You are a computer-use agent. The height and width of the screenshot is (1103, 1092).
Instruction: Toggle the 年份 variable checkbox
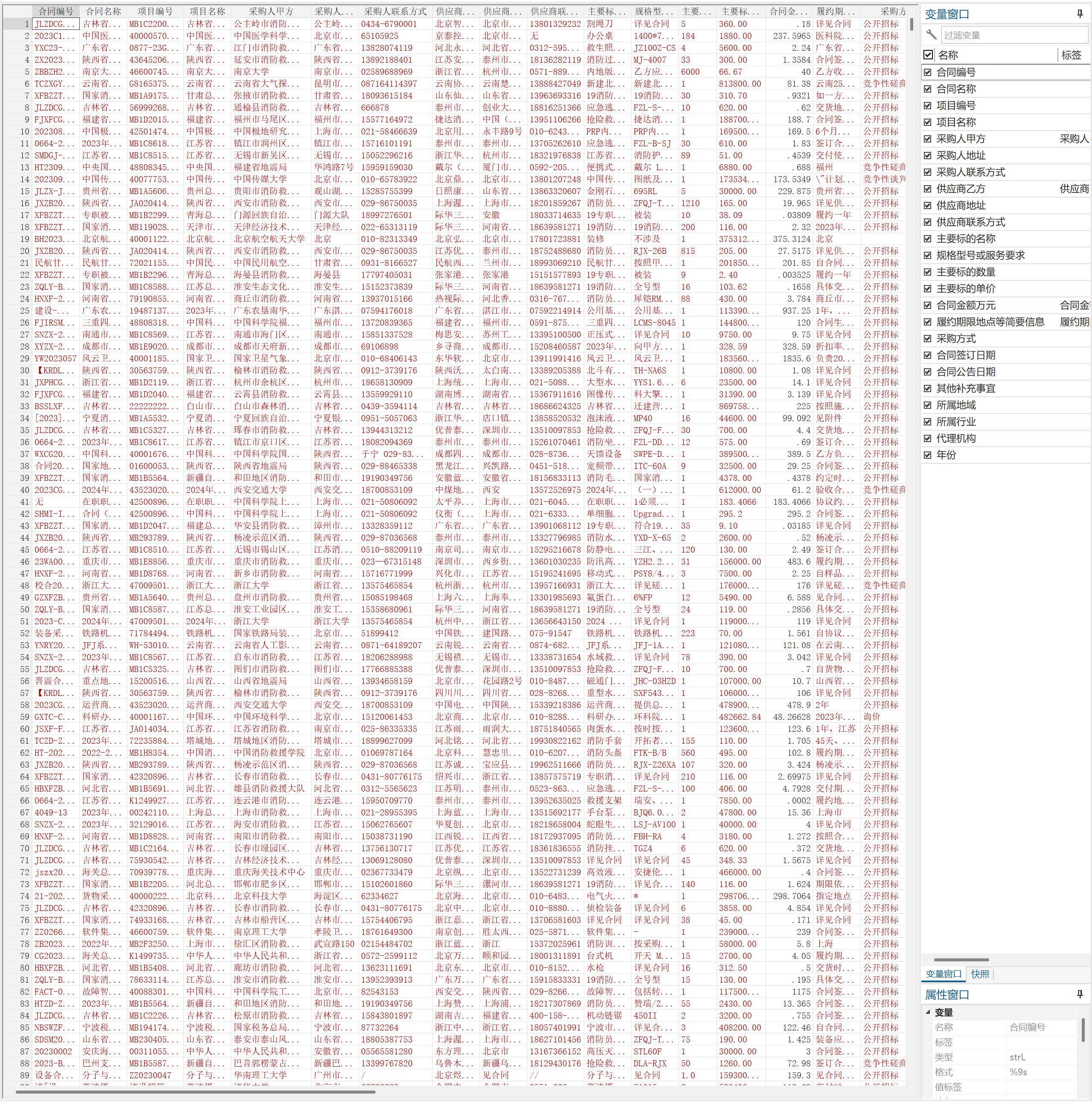tap(928, 455)
